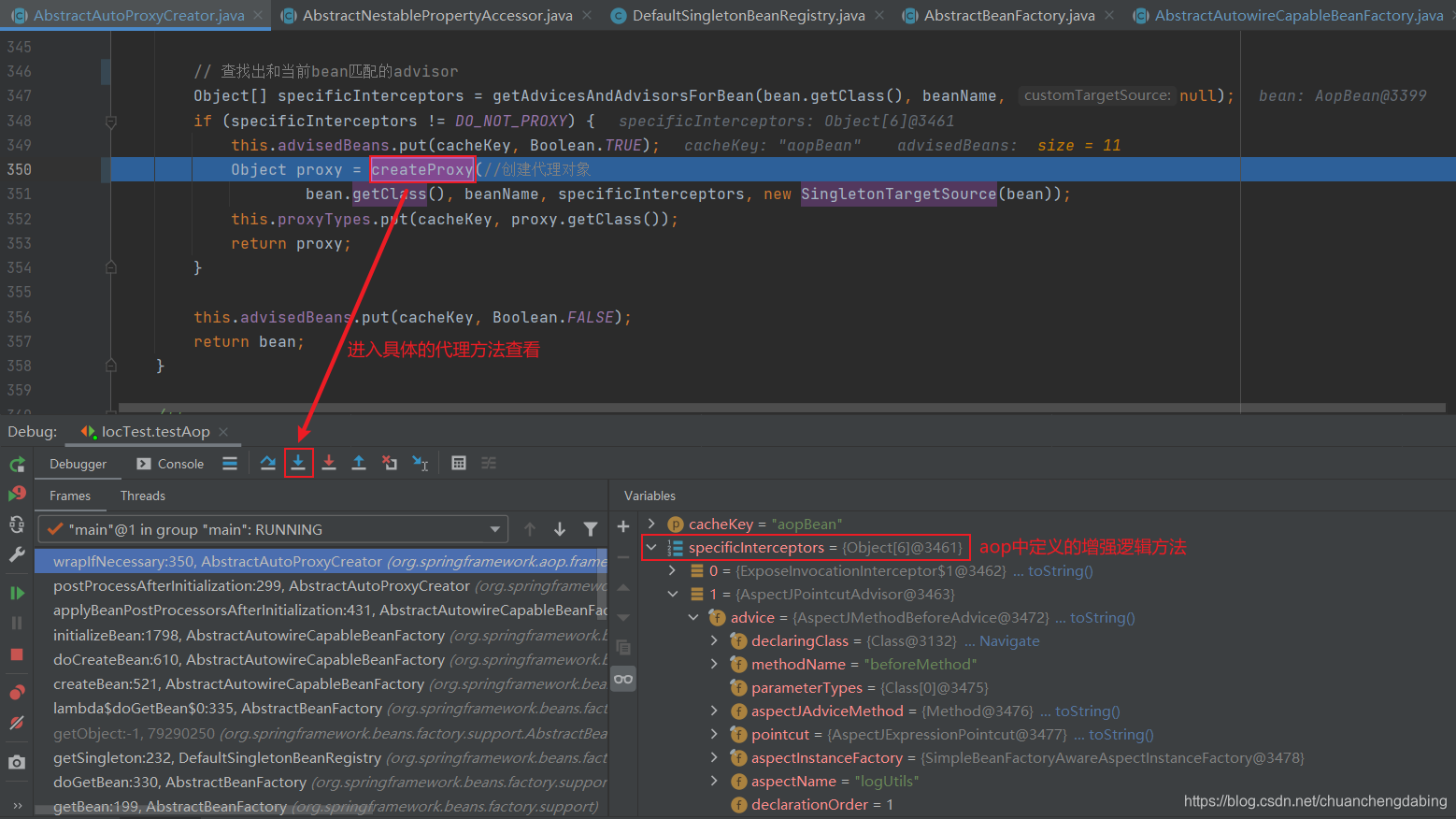Click toString() link for aspectJAdviceMethod
The image size is (1456, 819).
click(x=1088, y=711)
